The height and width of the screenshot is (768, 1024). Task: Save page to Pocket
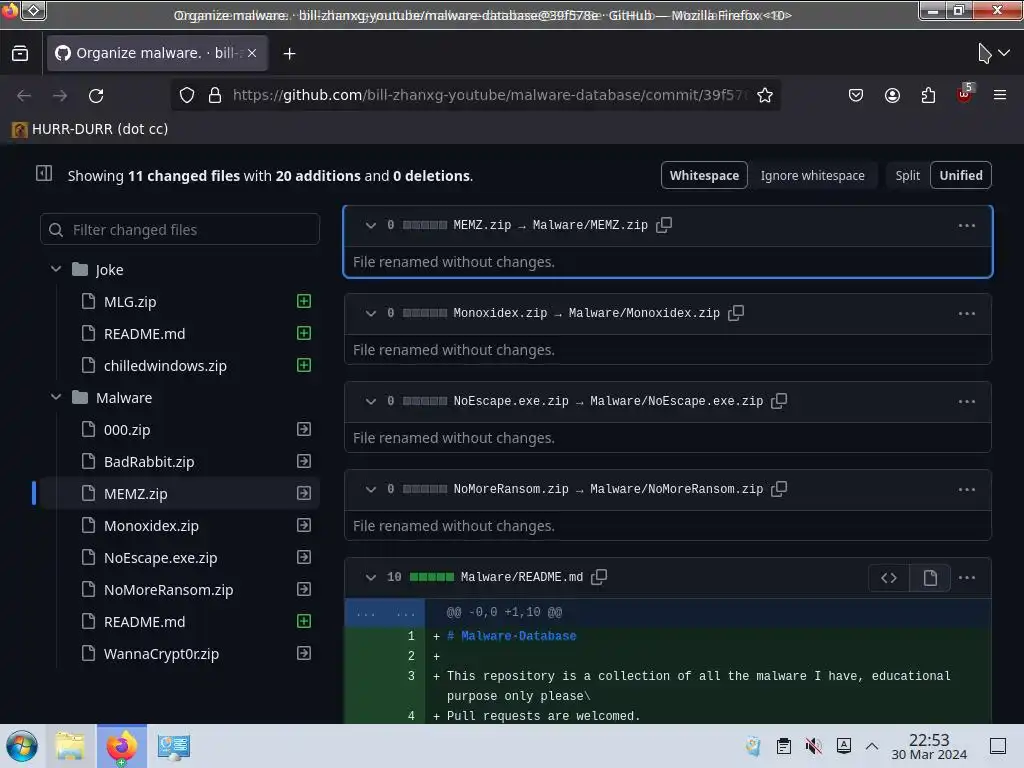click(856, 95)
